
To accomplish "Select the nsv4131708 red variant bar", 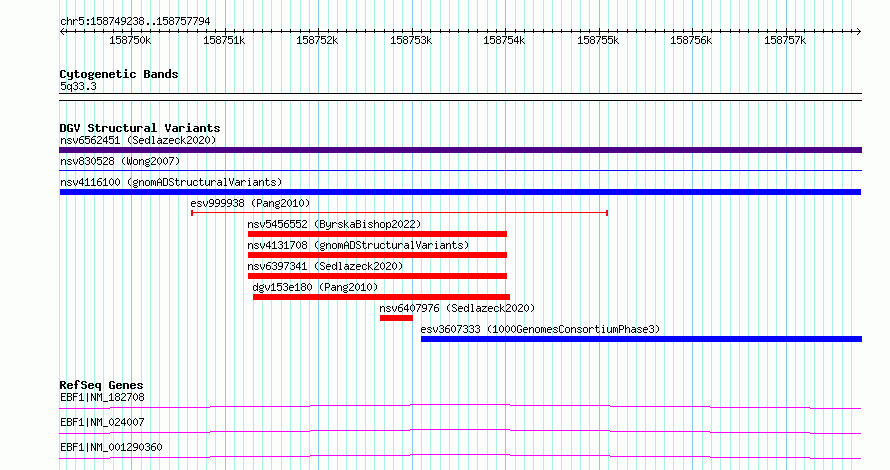I will (x=377, y=255).
